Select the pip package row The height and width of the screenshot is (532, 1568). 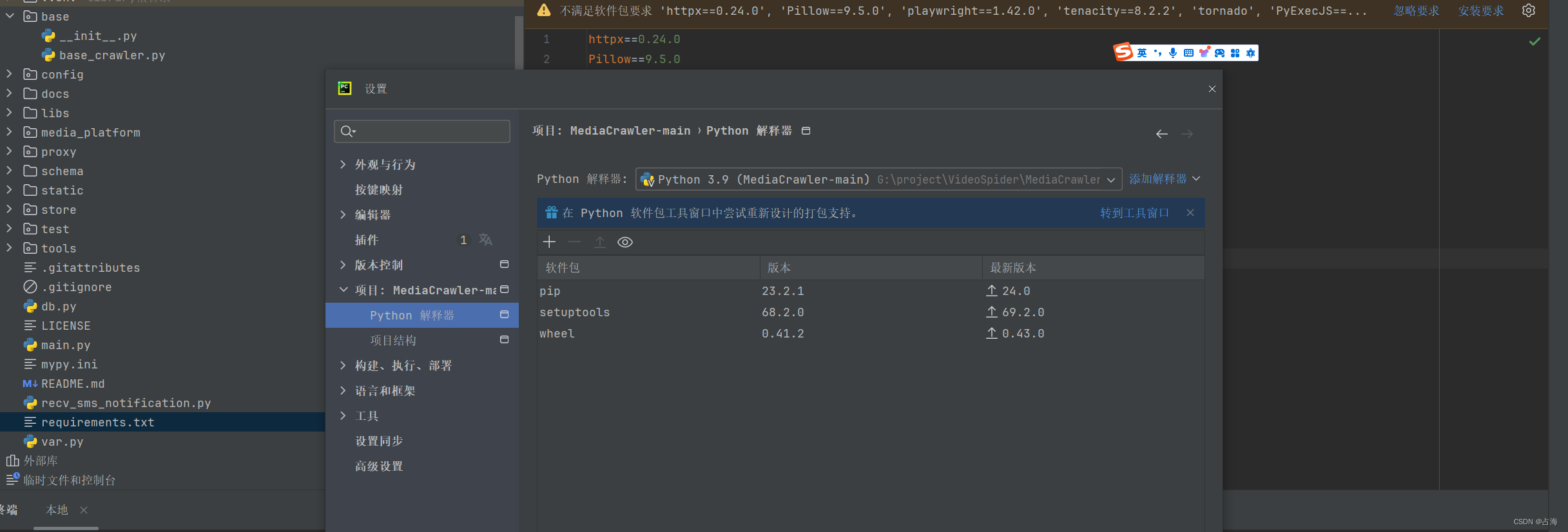pyautogui.click(x=871, y=290)
